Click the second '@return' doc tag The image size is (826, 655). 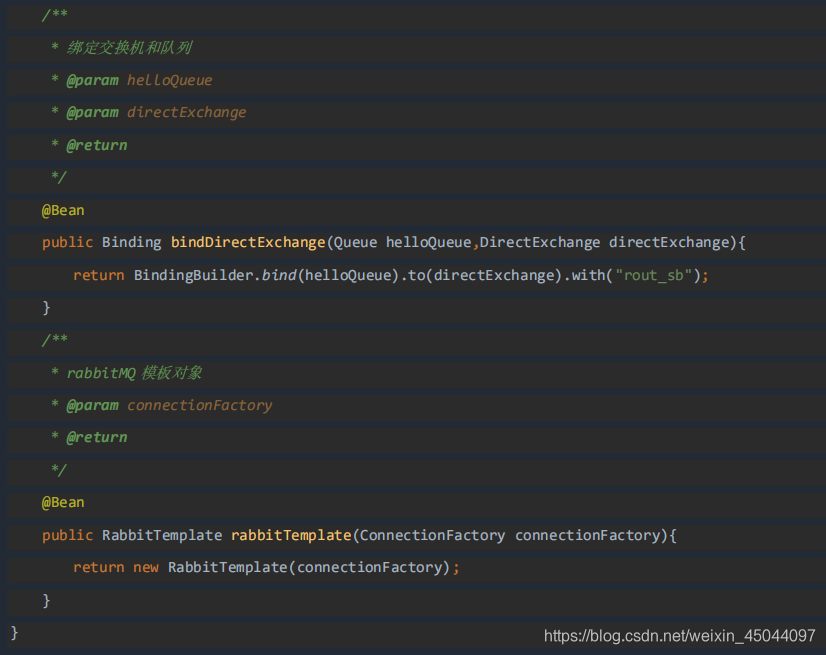coord(96,437)
